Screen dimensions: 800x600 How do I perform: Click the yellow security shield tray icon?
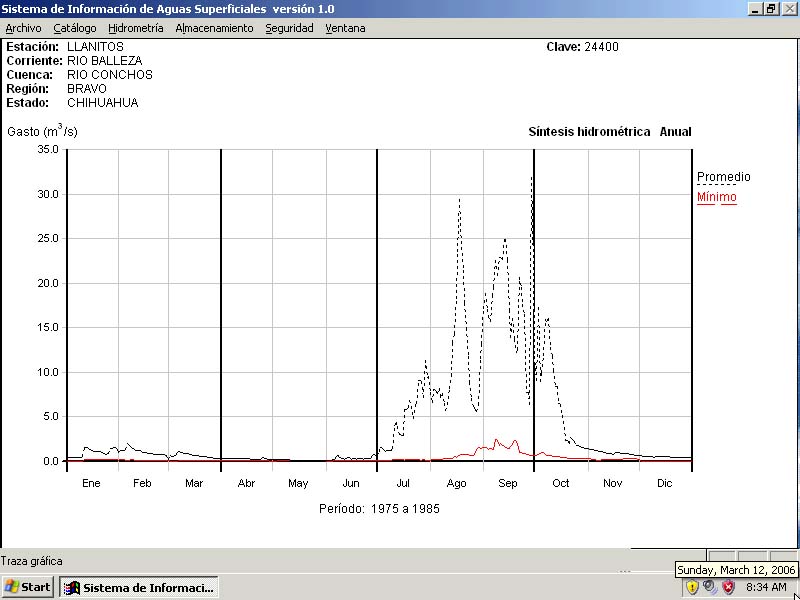[692, 587]
